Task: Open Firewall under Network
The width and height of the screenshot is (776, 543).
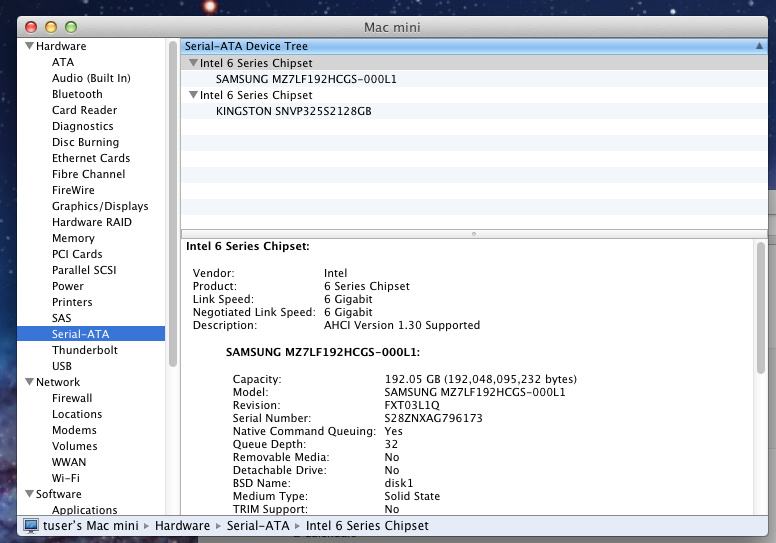Action: click(x=72, y=398)
